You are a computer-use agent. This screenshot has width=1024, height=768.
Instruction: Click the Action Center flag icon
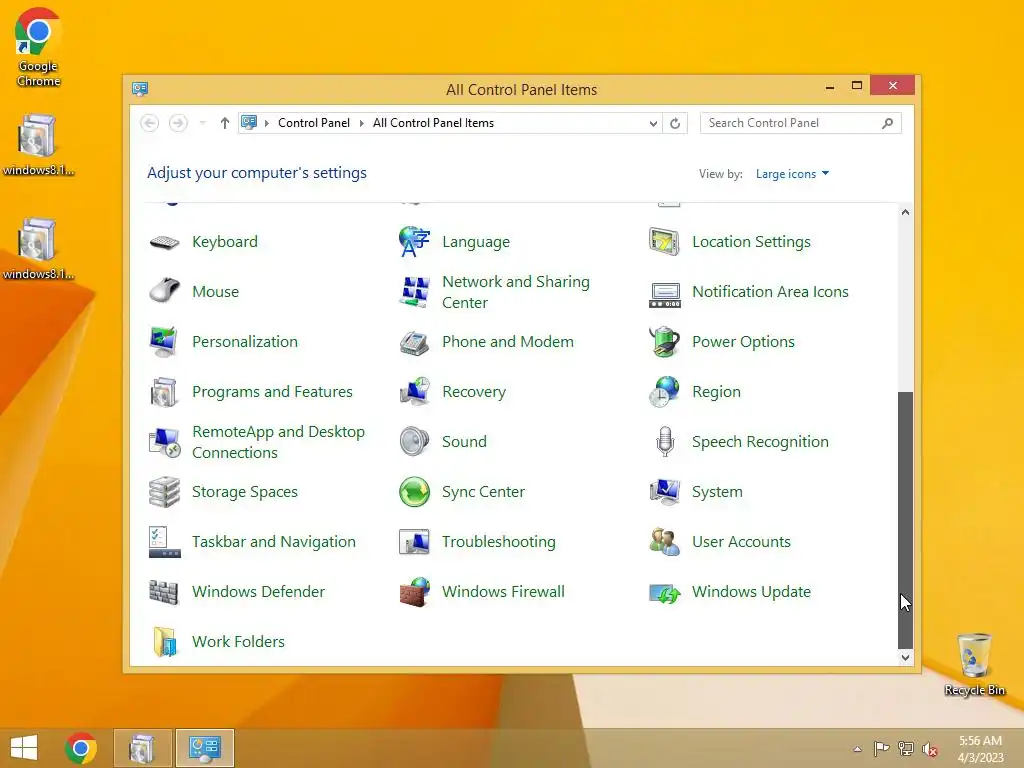(x=882, y=749)
